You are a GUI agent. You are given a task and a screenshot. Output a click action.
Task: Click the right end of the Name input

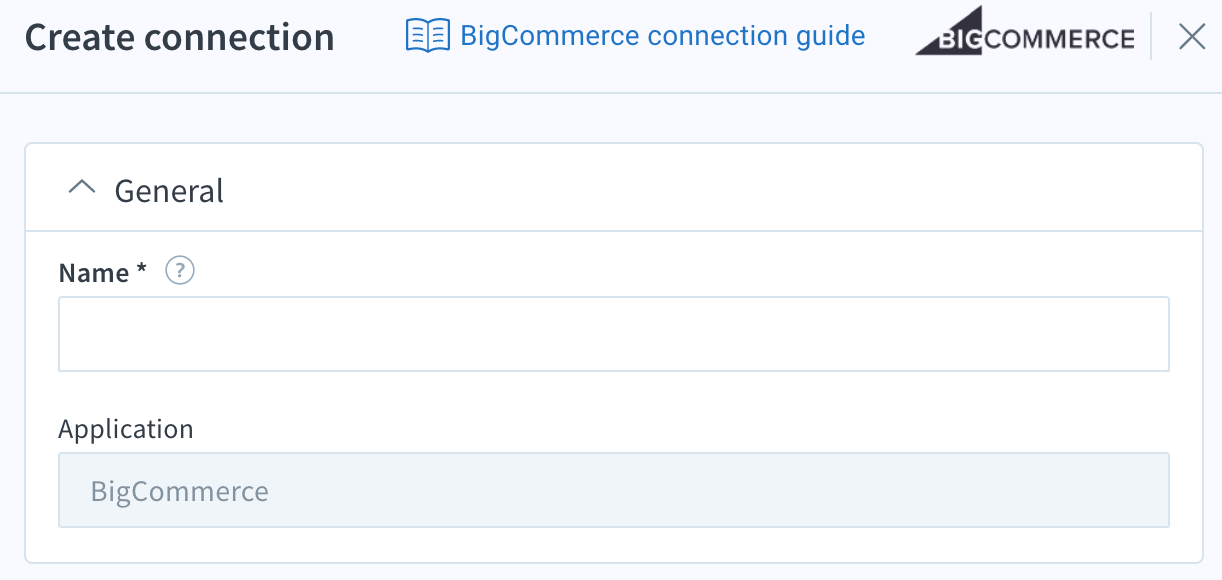tap(1140, 334)
